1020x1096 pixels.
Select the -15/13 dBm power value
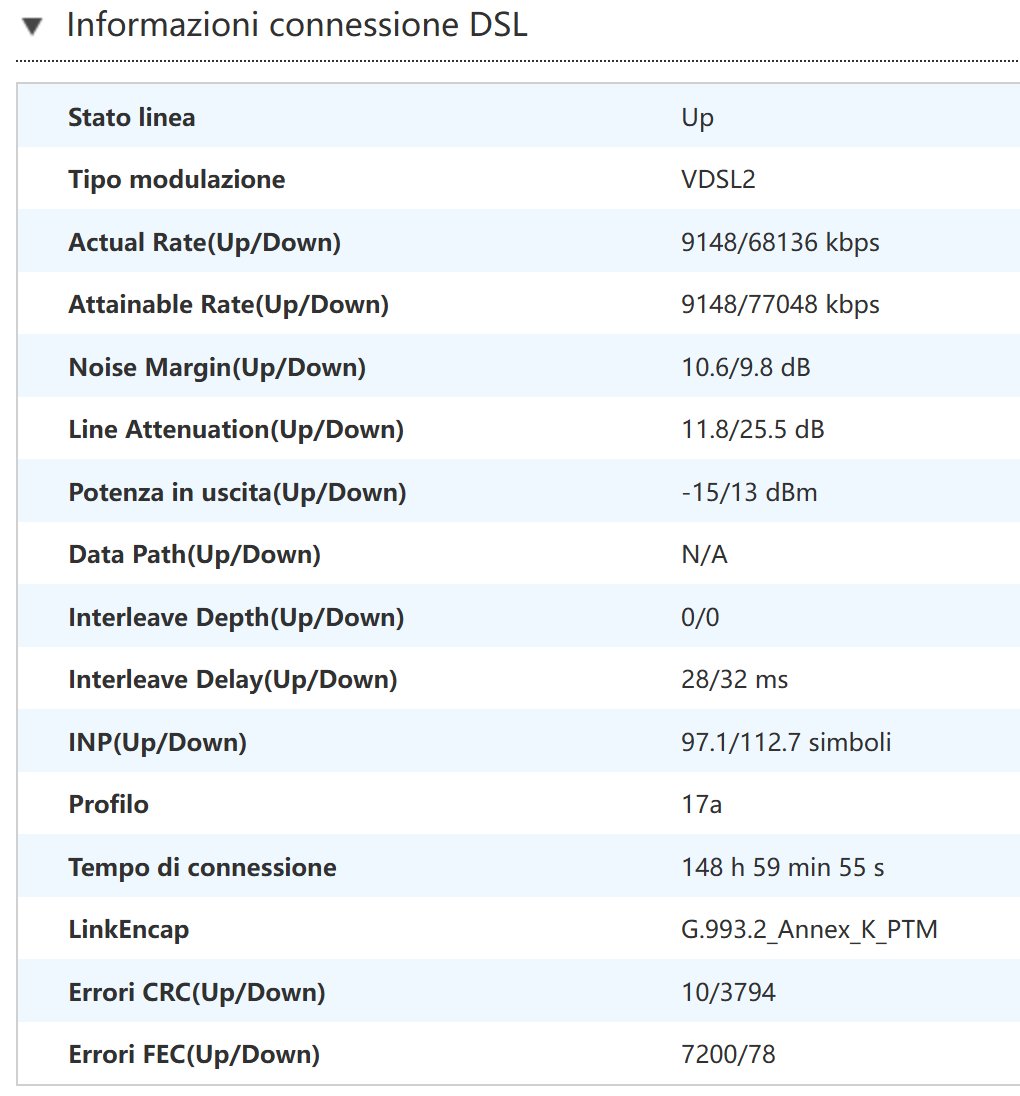pos(749,492)
